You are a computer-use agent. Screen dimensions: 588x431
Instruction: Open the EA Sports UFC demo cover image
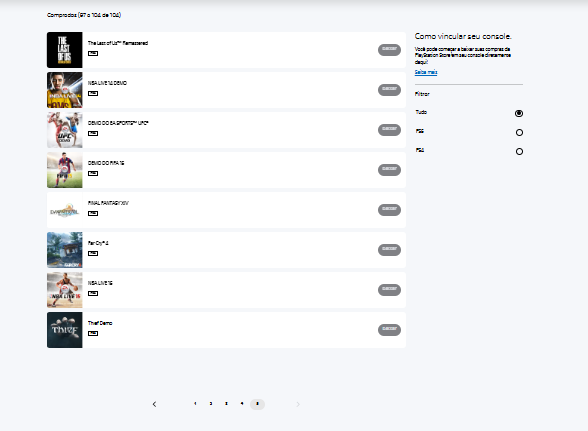click(x=64, y=130)
